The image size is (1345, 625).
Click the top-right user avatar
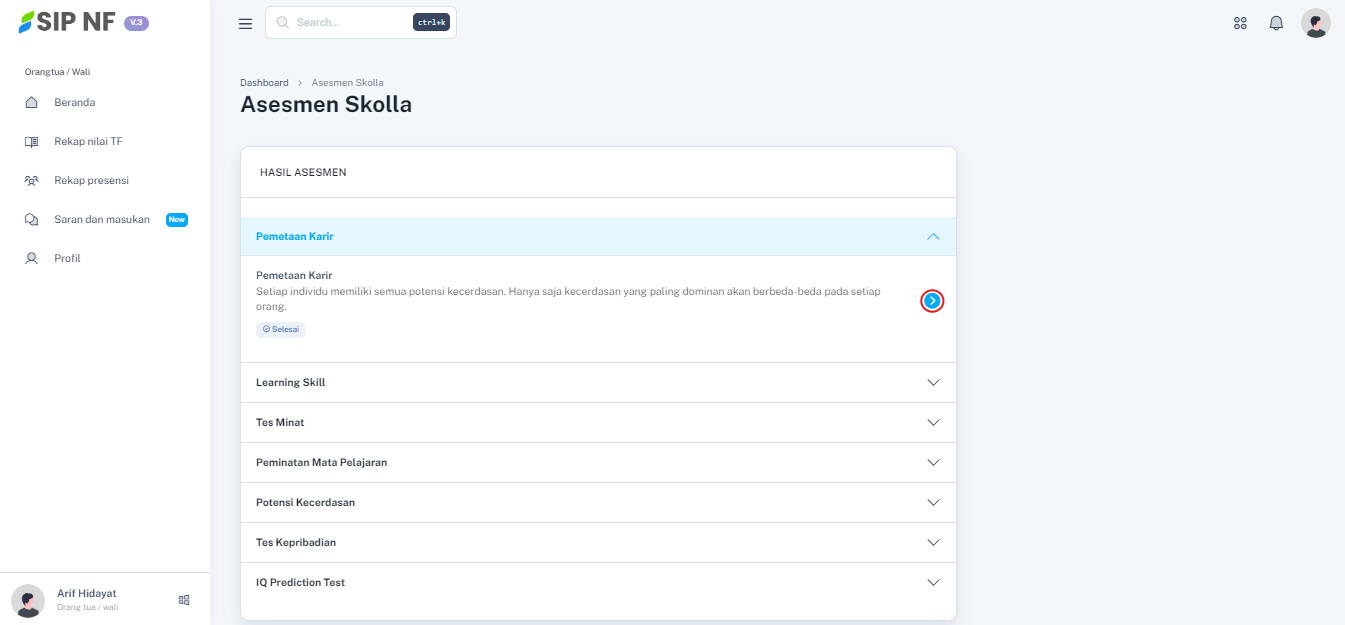click(x=1315, y=23)
